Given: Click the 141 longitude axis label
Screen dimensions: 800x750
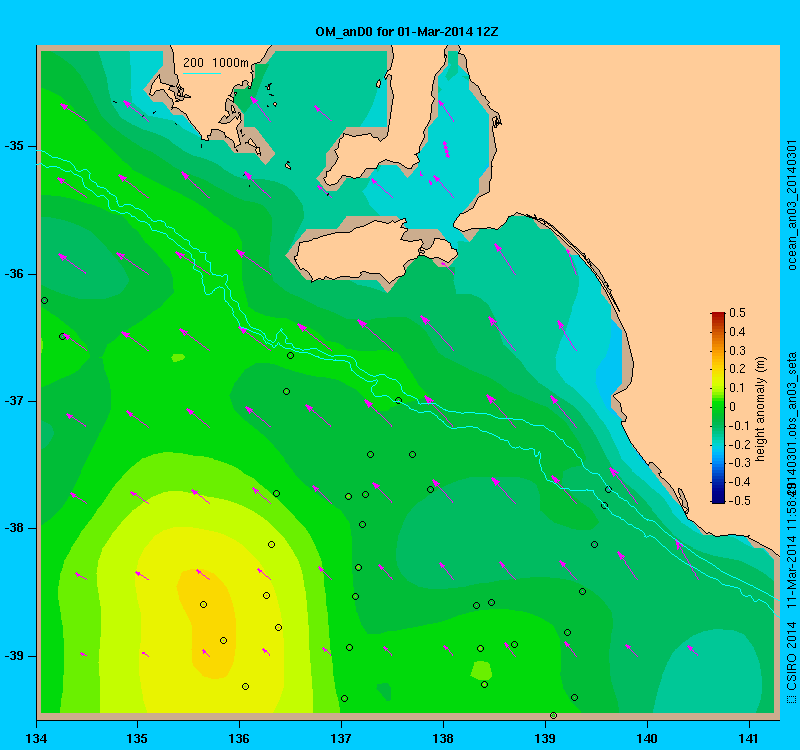Looking at the screenshot, I should pyautogui.click(x=749, y=738).
